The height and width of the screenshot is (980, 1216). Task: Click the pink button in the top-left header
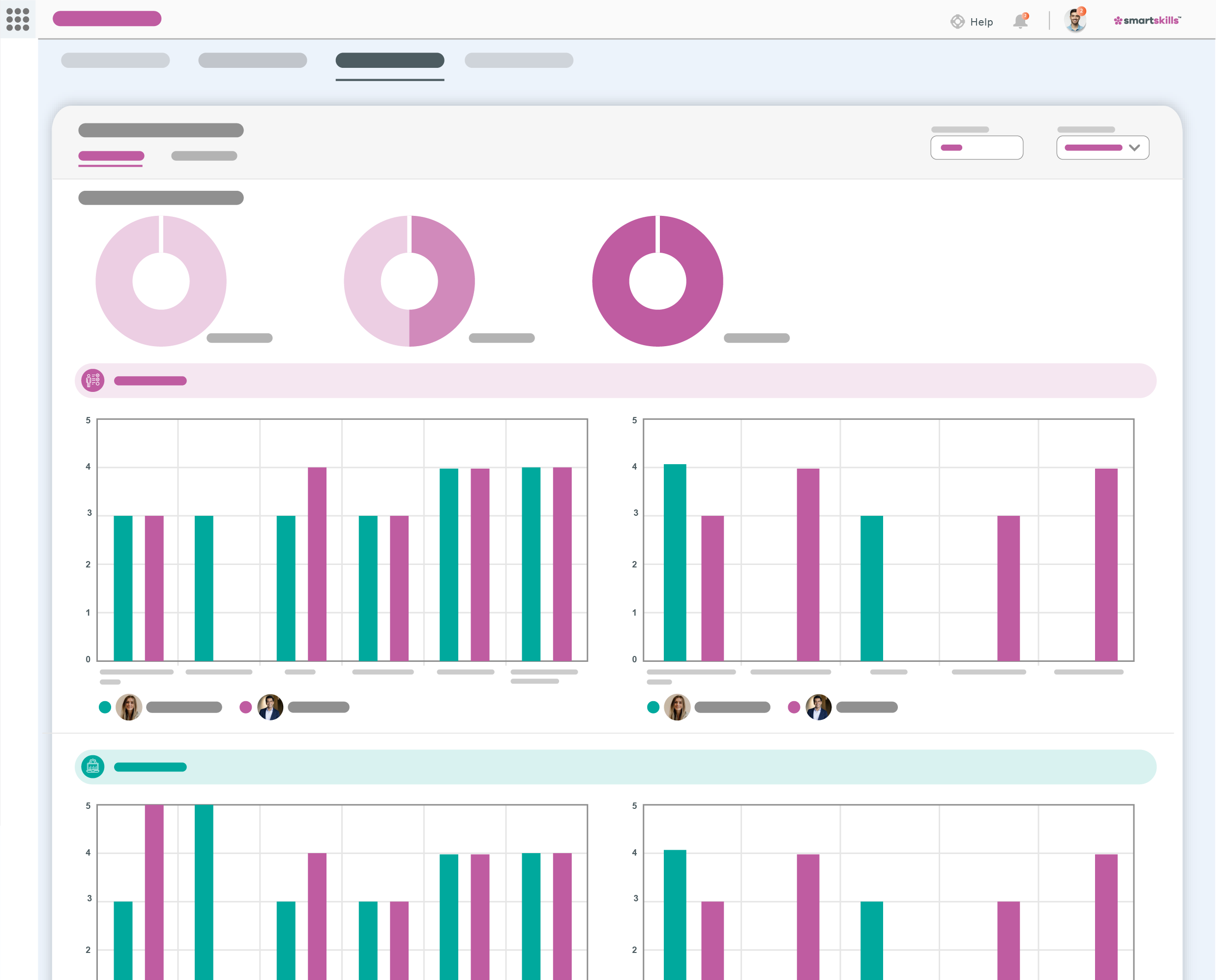point(107,19)
